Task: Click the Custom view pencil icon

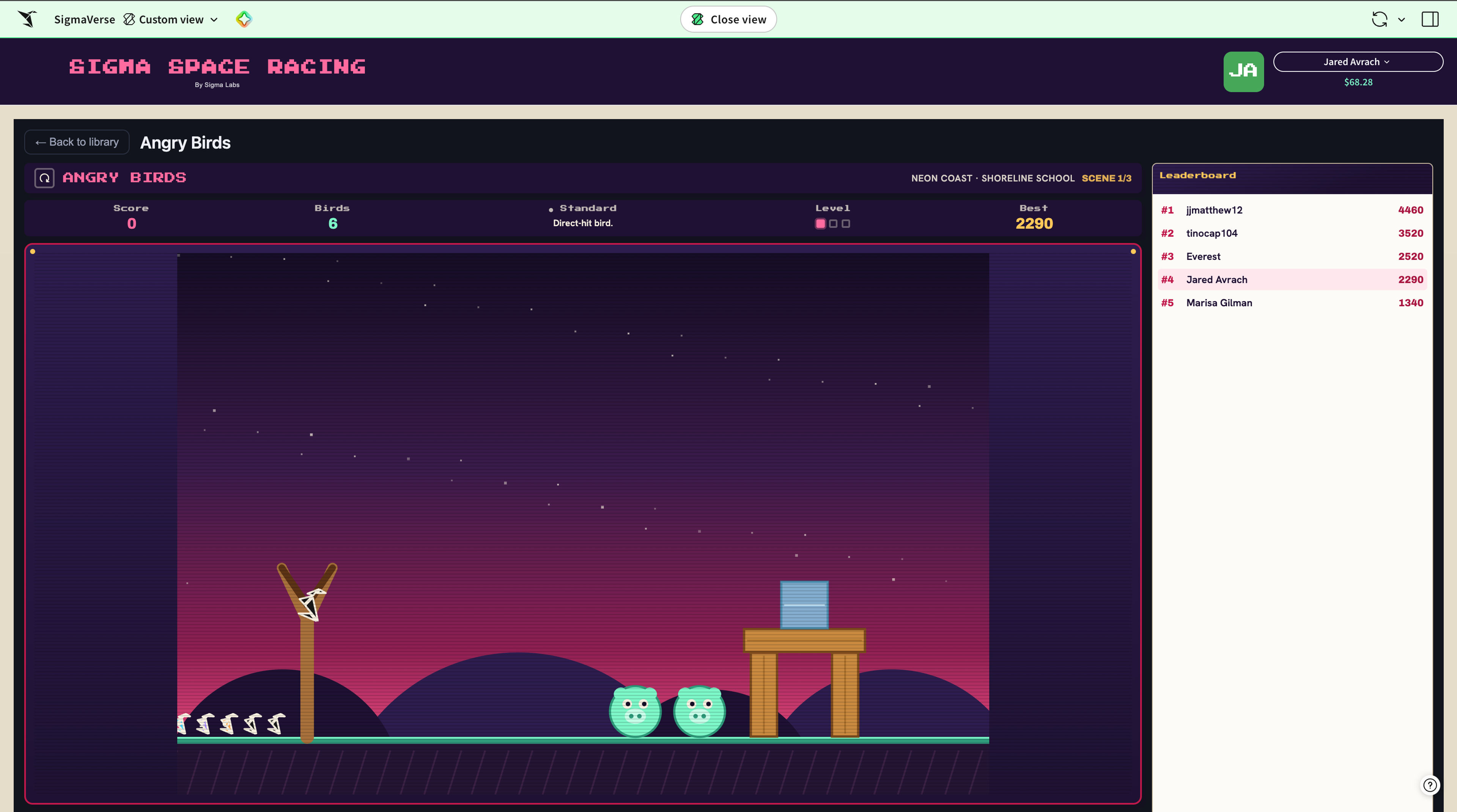Action: click(129, 19)
